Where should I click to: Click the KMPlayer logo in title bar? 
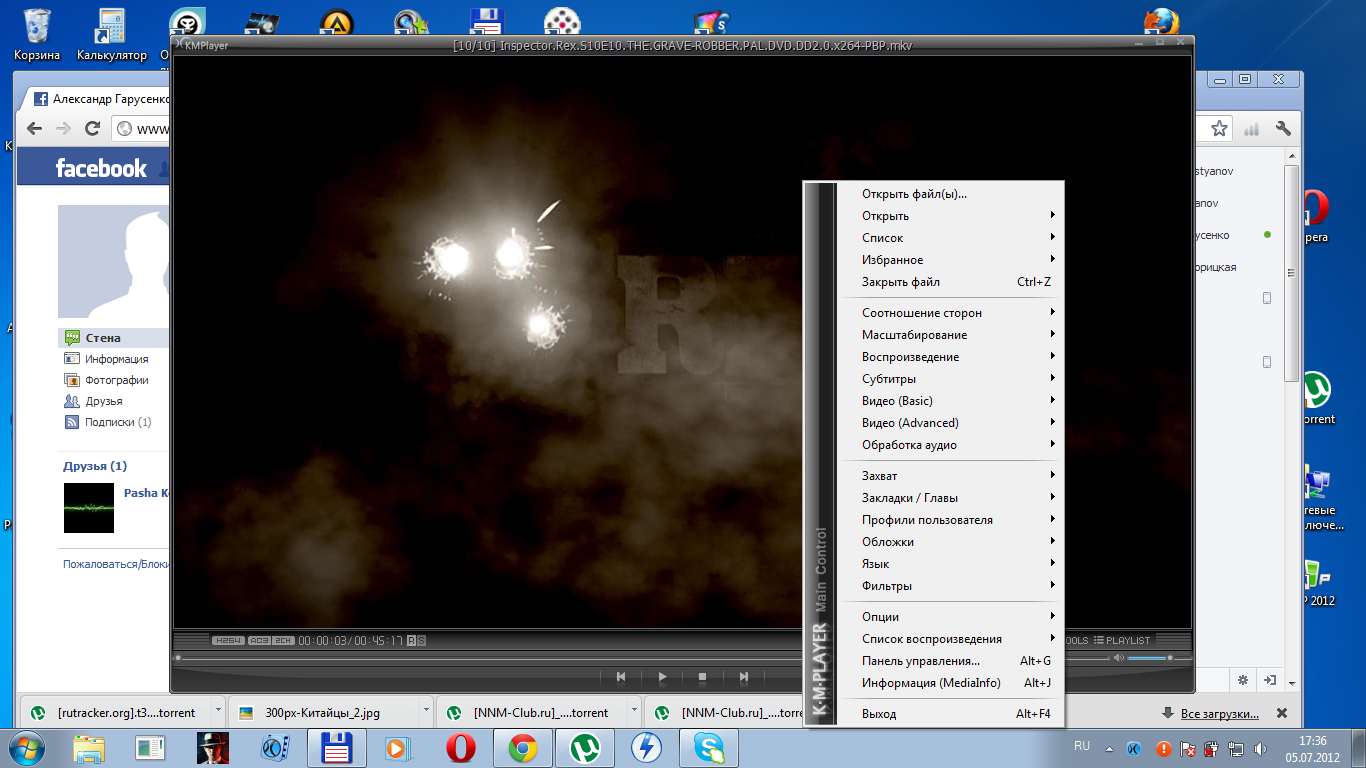point(202,45)
